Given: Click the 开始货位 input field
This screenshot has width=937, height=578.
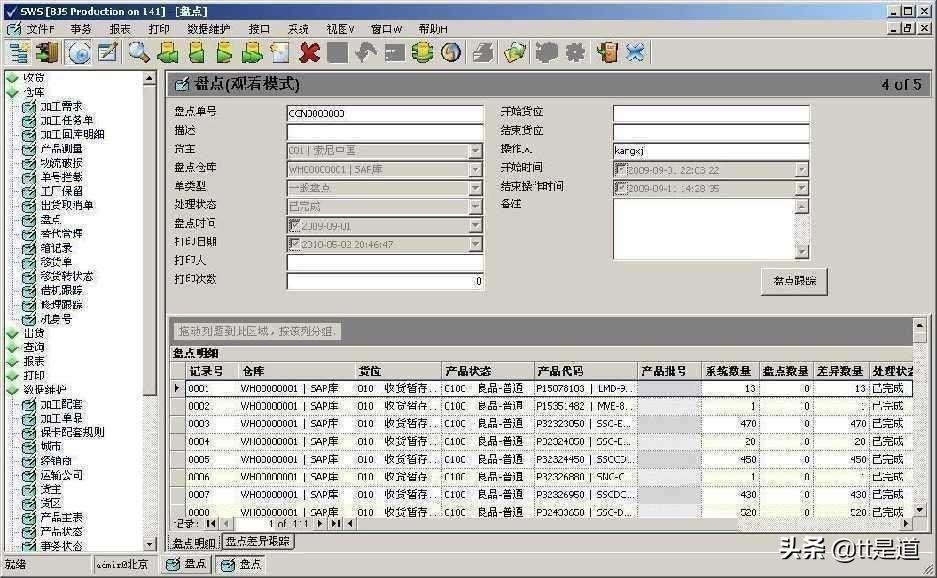Looking at the screenshot, I should click(x=711, y=113).
